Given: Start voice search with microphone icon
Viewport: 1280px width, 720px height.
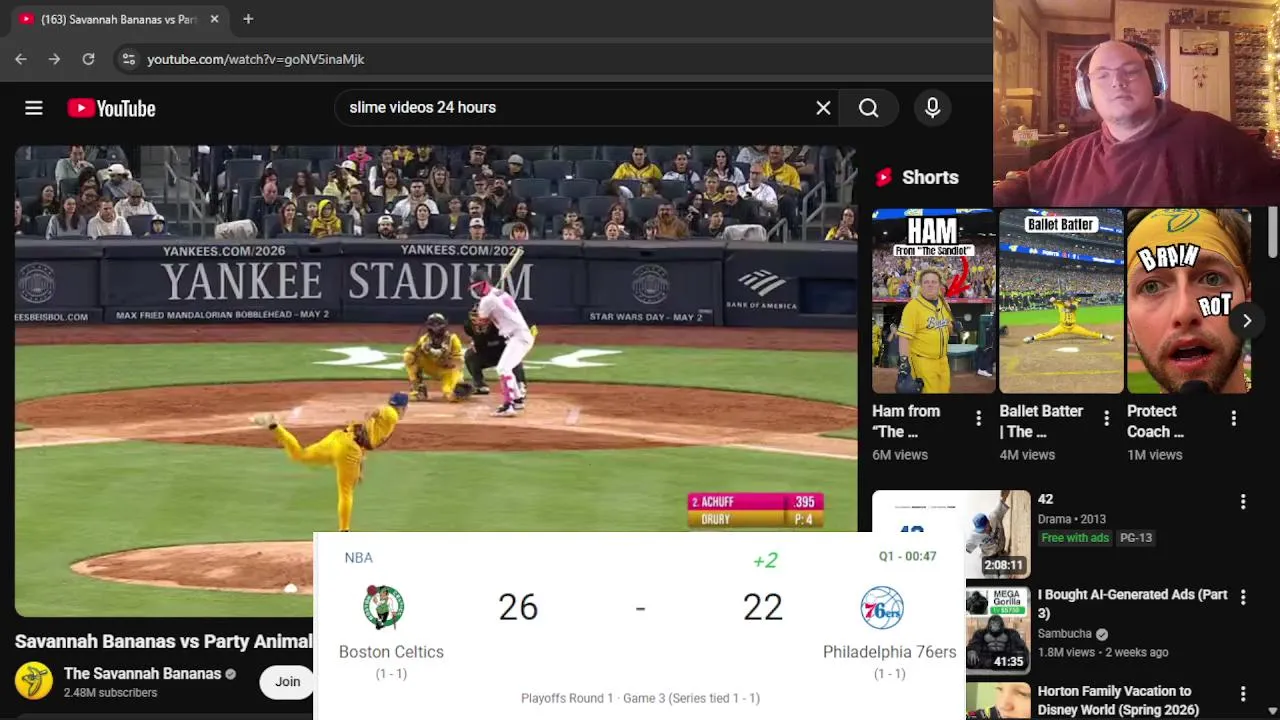Looking at the screenshot, I should [932, 108].
